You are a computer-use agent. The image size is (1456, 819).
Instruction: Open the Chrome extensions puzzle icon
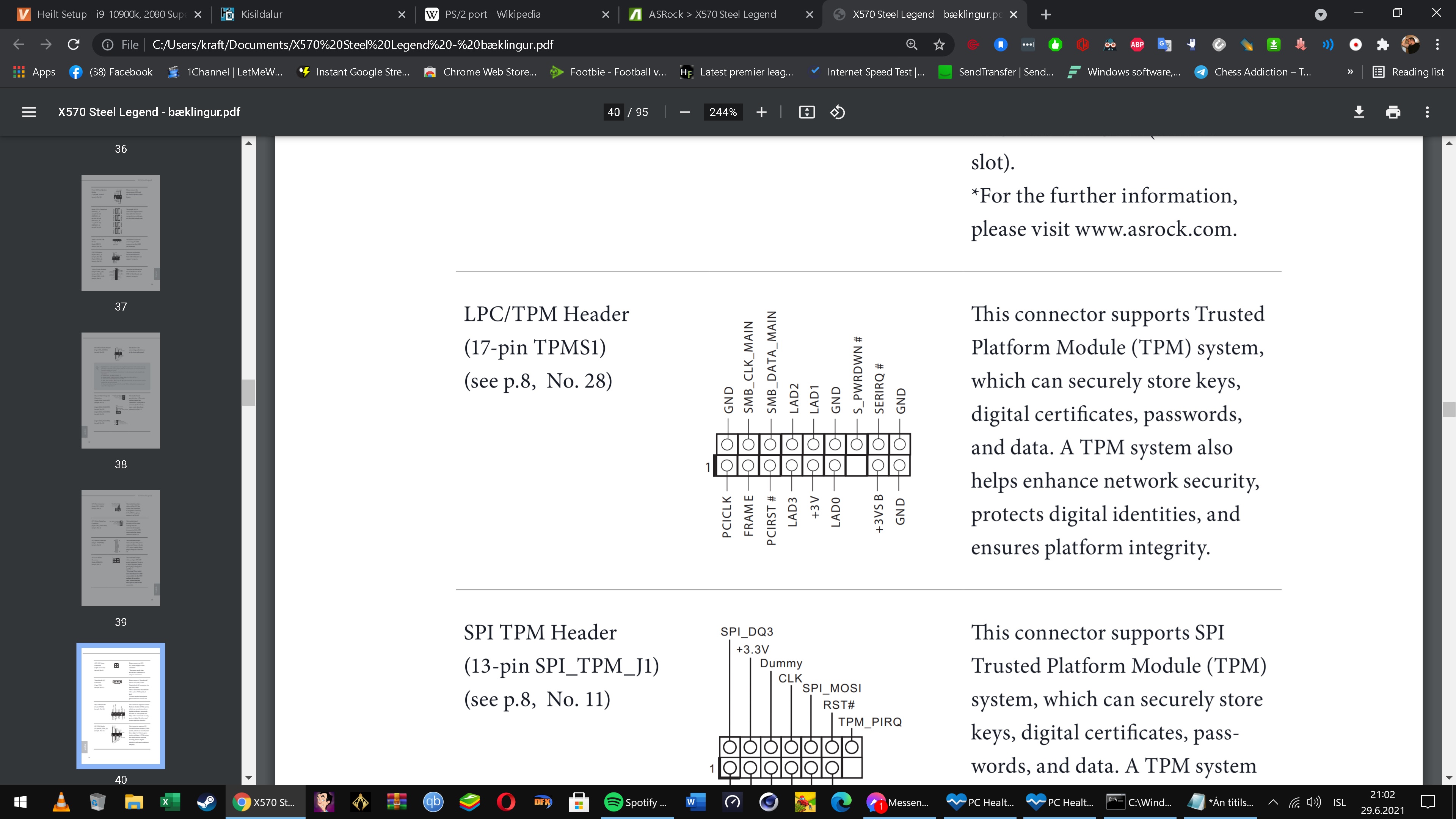1382,45
